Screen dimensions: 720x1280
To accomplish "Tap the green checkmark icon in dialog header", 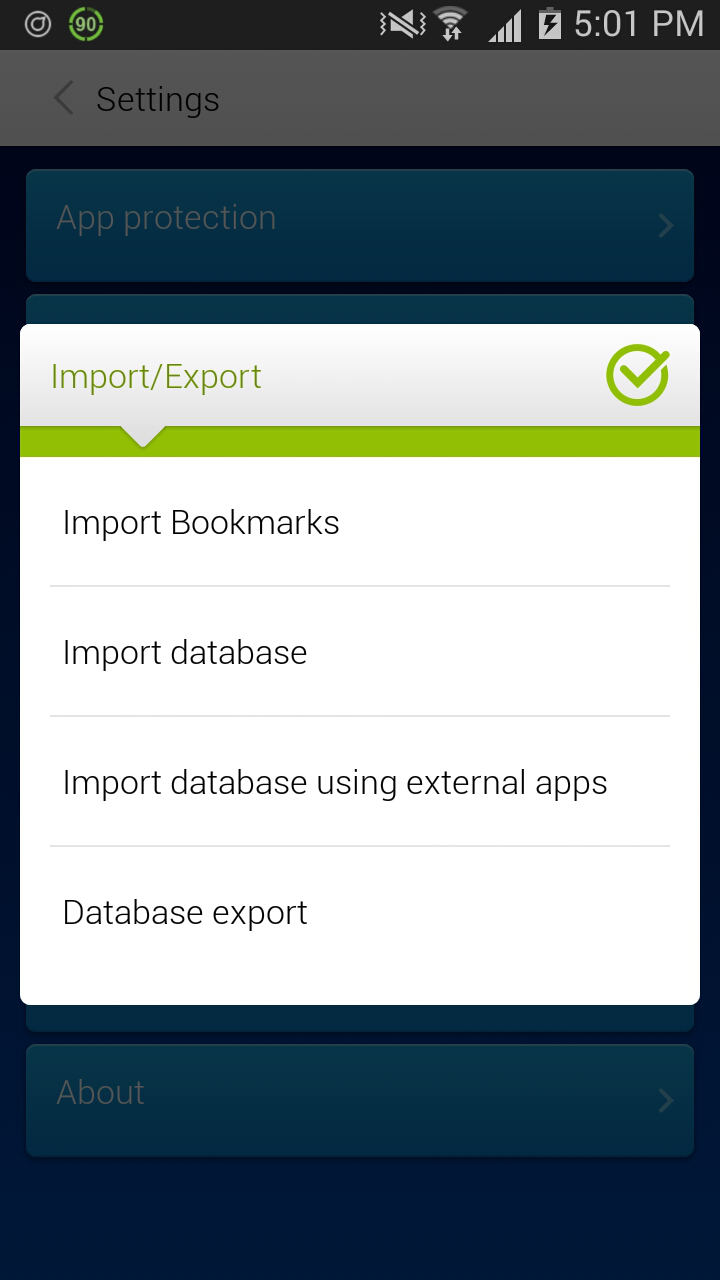I will [637, 375].
